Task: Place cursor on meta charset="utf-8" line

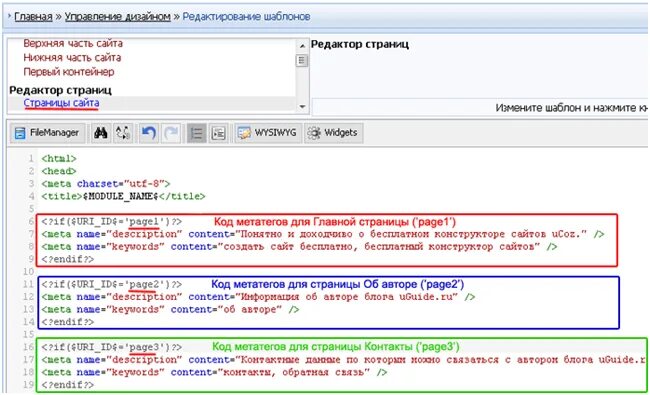Action: pyautogui.click(x=106, y=184)
